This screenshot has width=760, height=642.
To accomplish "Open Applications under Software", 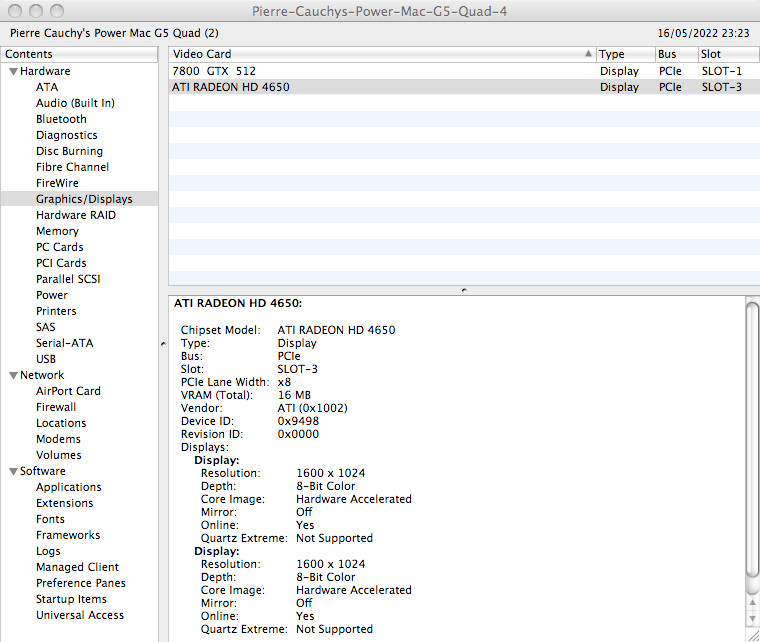I will [69, 487].
